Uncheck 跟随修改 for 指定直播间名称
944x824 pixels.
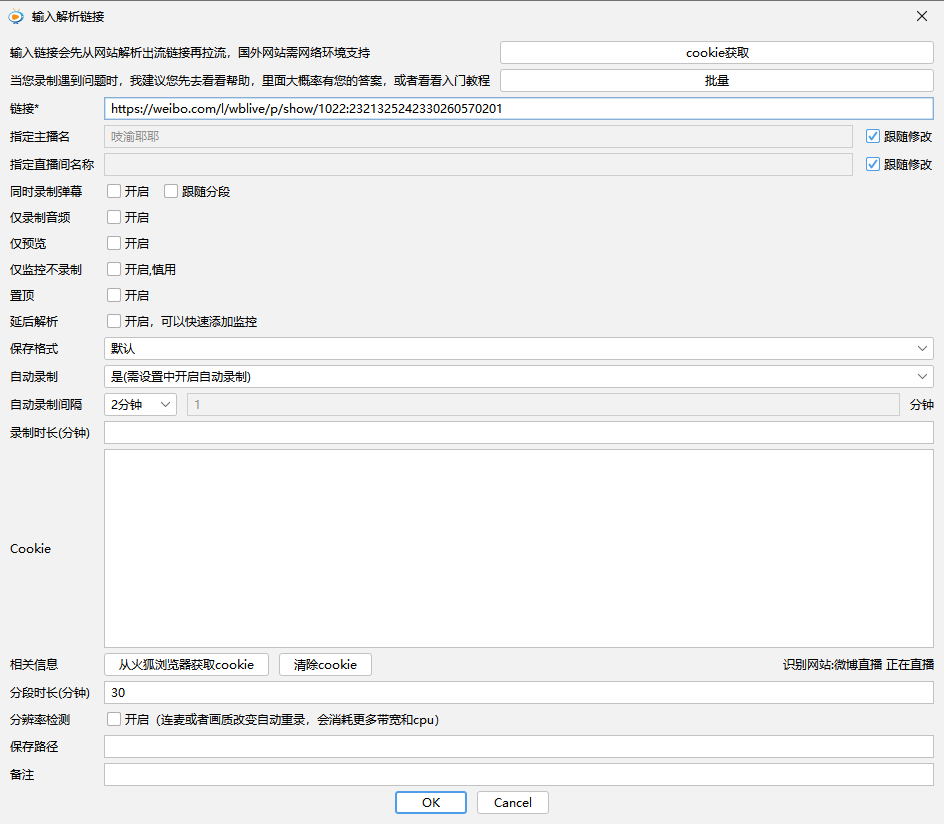[x=873, y=164]
